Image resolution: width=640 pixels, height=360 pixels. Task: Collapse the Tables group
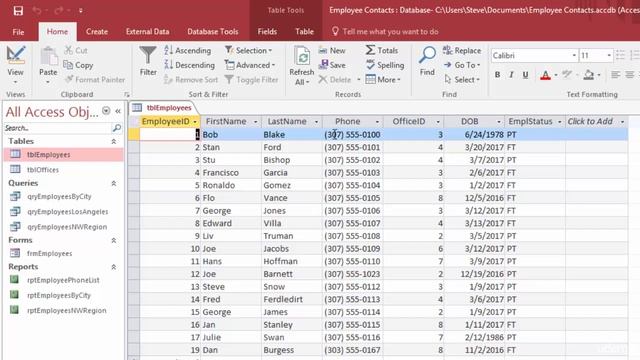(x=114, y=141)
